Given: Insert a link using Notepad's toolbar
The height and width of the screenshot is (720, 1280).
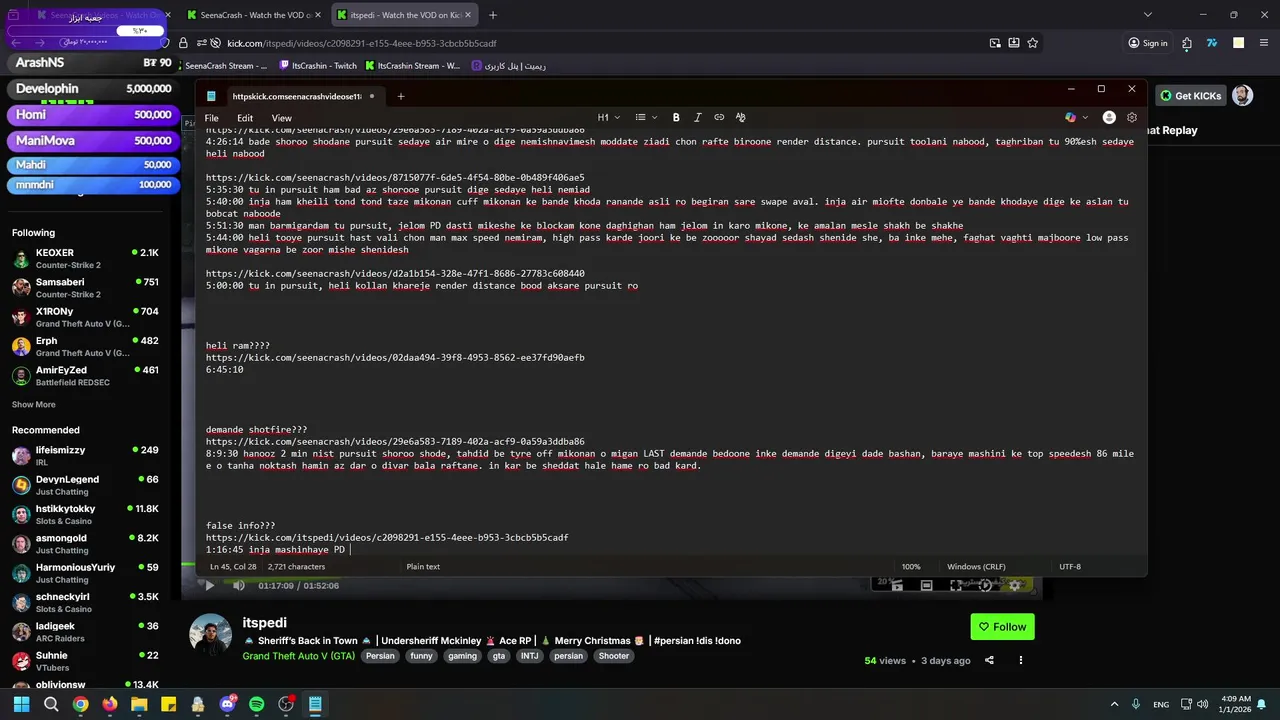Looking at the screenshot, I should click(719, 117).
